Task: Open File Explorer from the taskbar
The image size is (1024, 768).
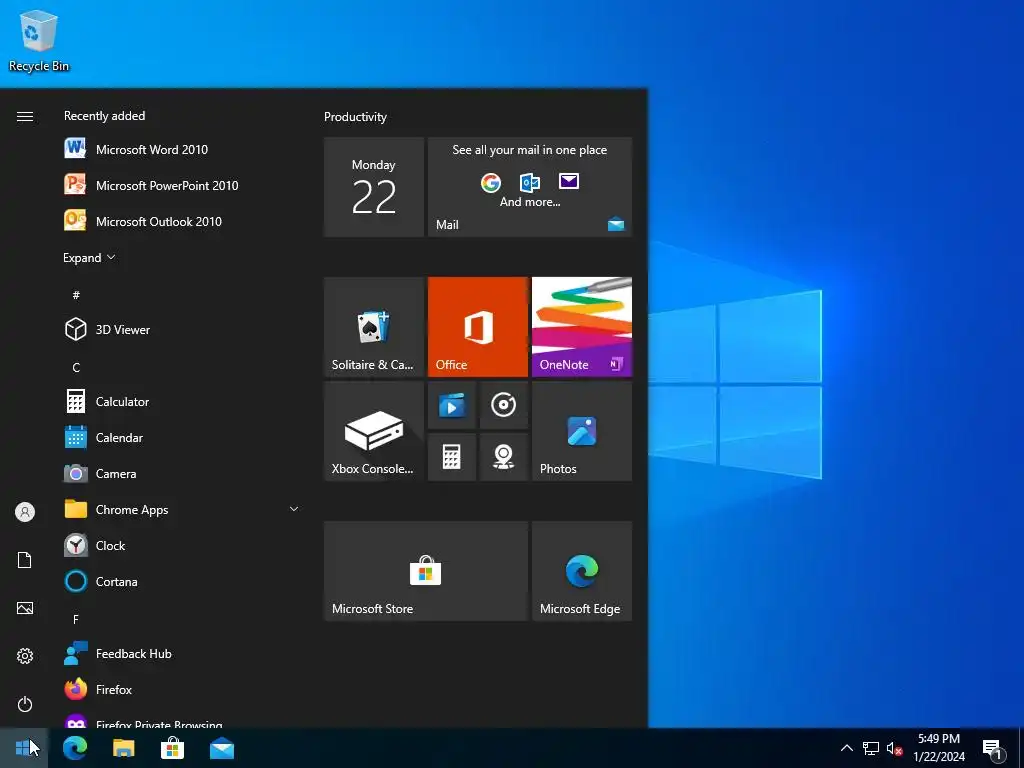Action: click(x=123, y=748)
